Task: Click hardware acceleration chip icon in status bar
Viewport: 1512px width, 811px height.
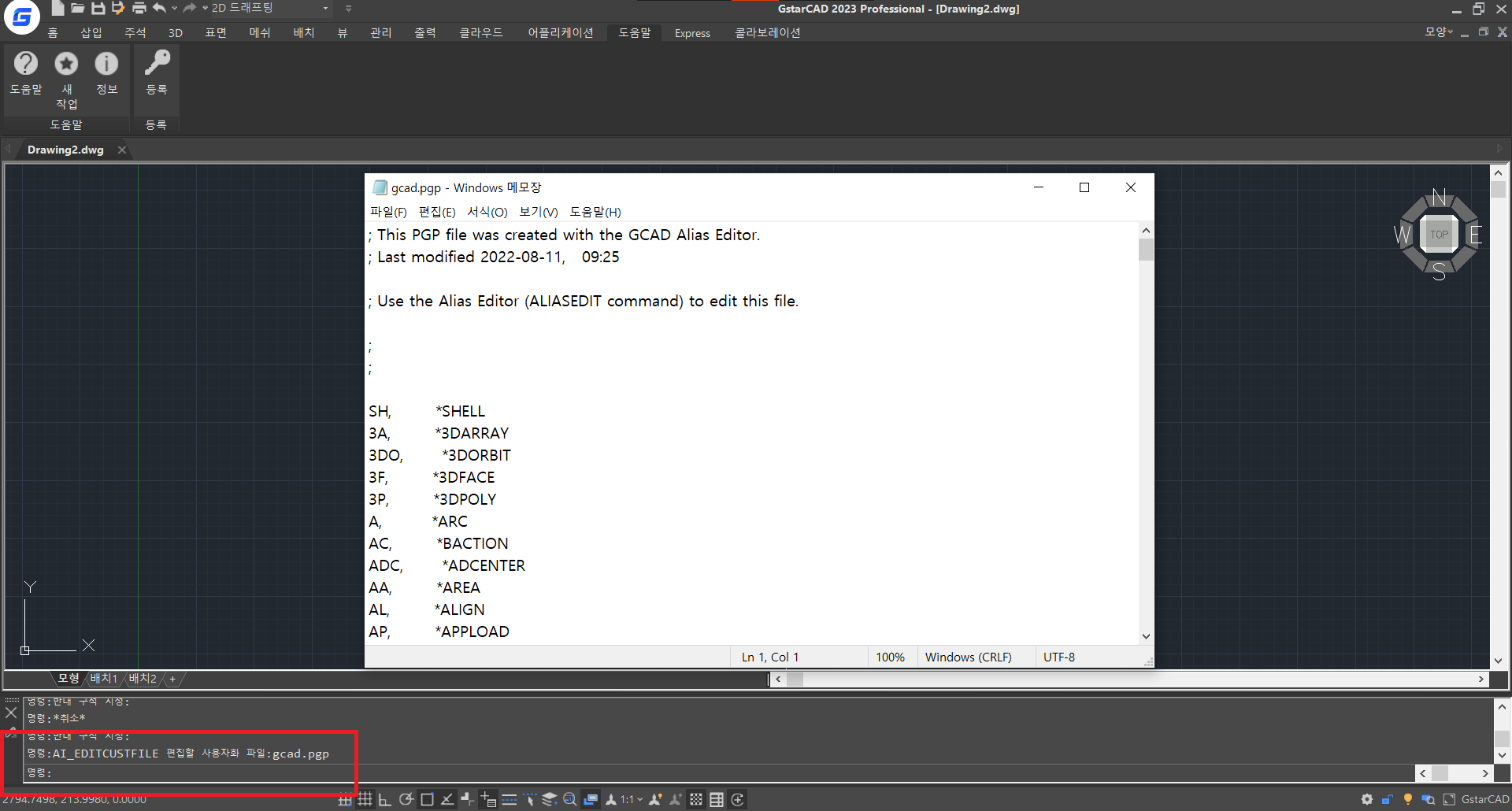Action: (1428, 800)
